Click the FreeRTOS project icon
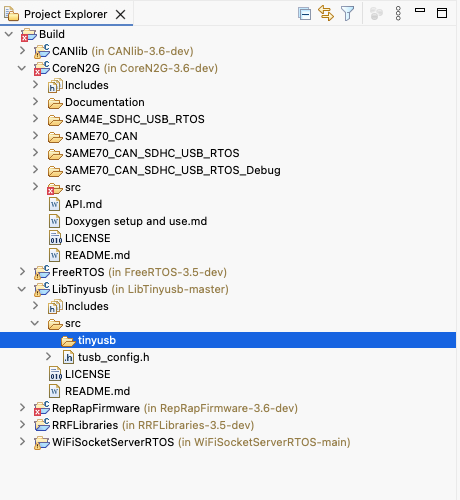Viewport: 460px width, 500px height. [42, 272]
